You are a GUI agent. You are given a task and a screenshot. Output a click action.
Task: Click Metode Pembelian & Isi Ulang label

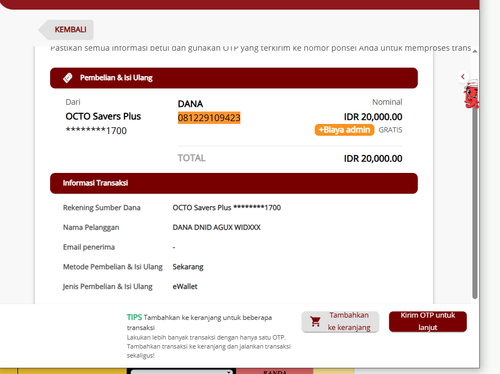pyautogui.click(x=113, y=267)
